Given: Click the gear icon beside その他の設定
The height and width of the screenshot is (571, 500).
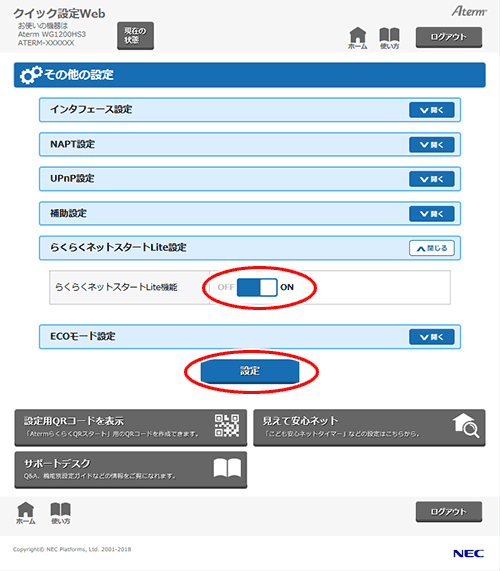Looking at the screenshot, I should [31, 75].
